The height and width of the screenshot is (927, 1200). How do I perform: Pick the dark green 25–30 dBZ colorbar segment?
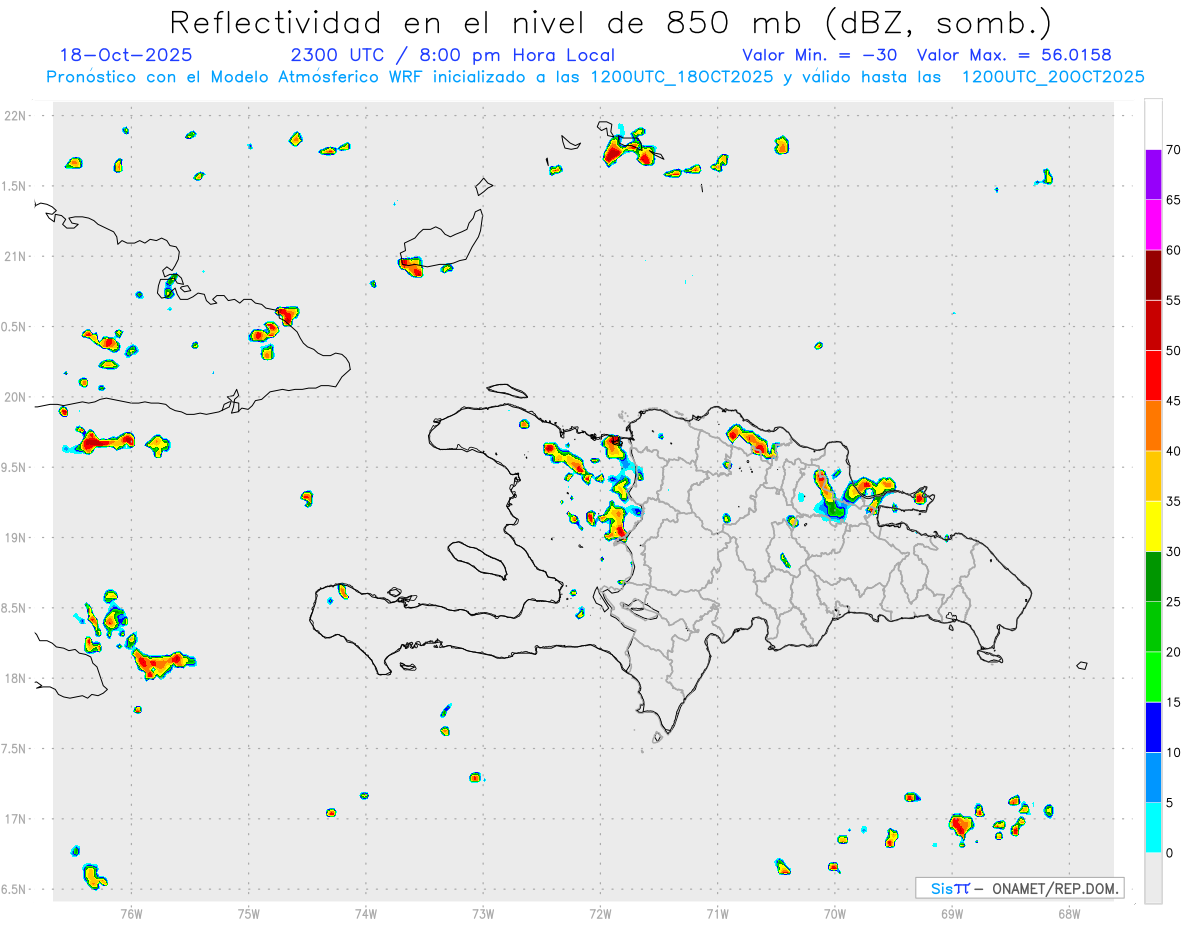coord(1154,577)
